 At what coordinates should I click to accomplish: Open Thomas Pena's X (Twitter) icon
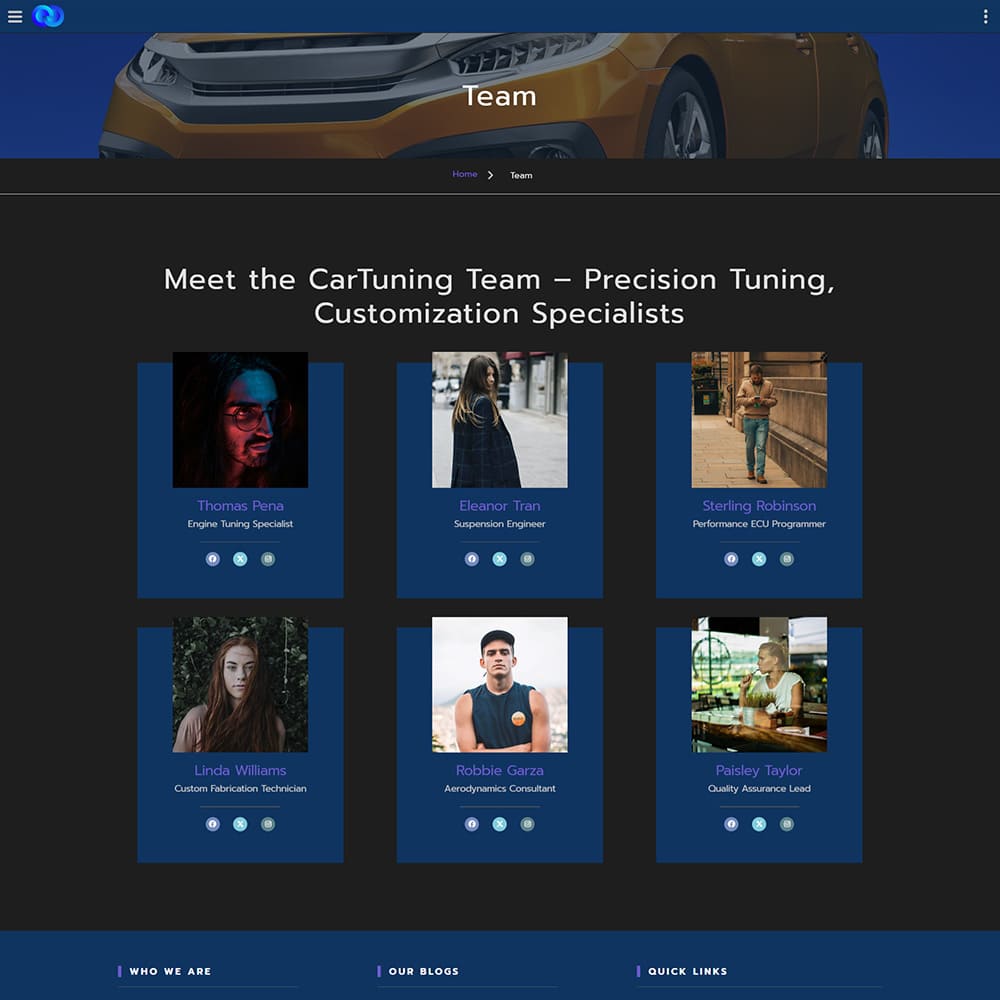click(240, 559)
